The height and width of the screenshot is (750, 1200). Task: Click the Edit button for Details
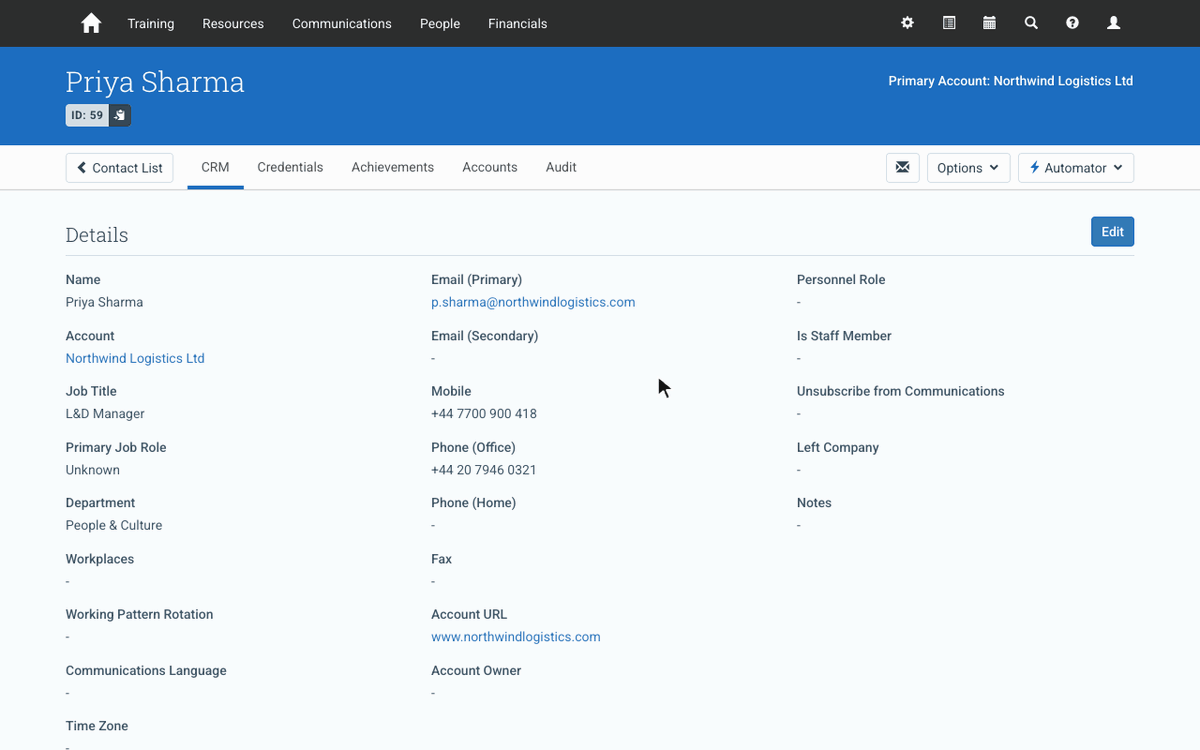1112,231
